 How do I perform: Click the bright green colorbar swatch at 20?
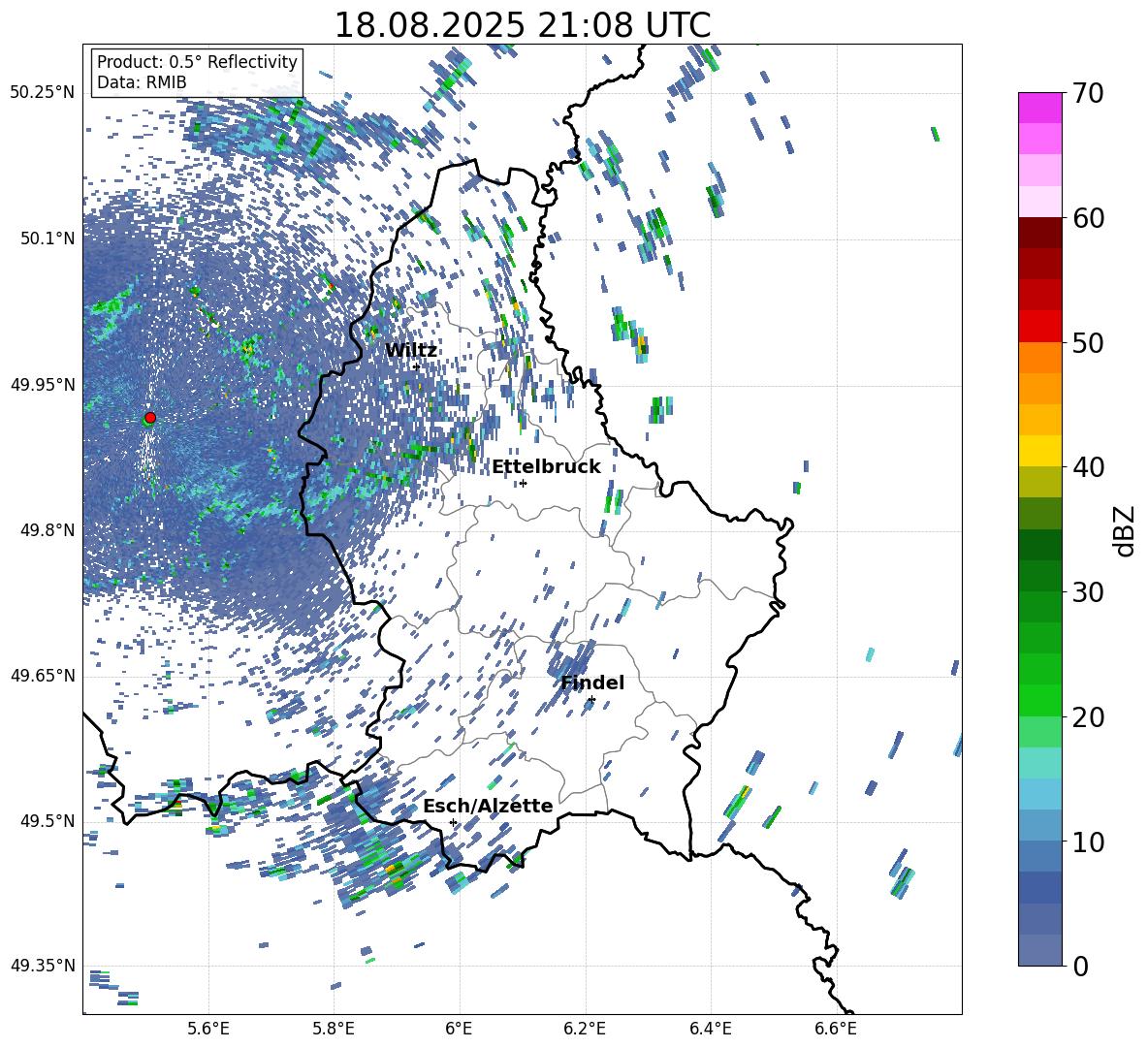[1039, 700]
